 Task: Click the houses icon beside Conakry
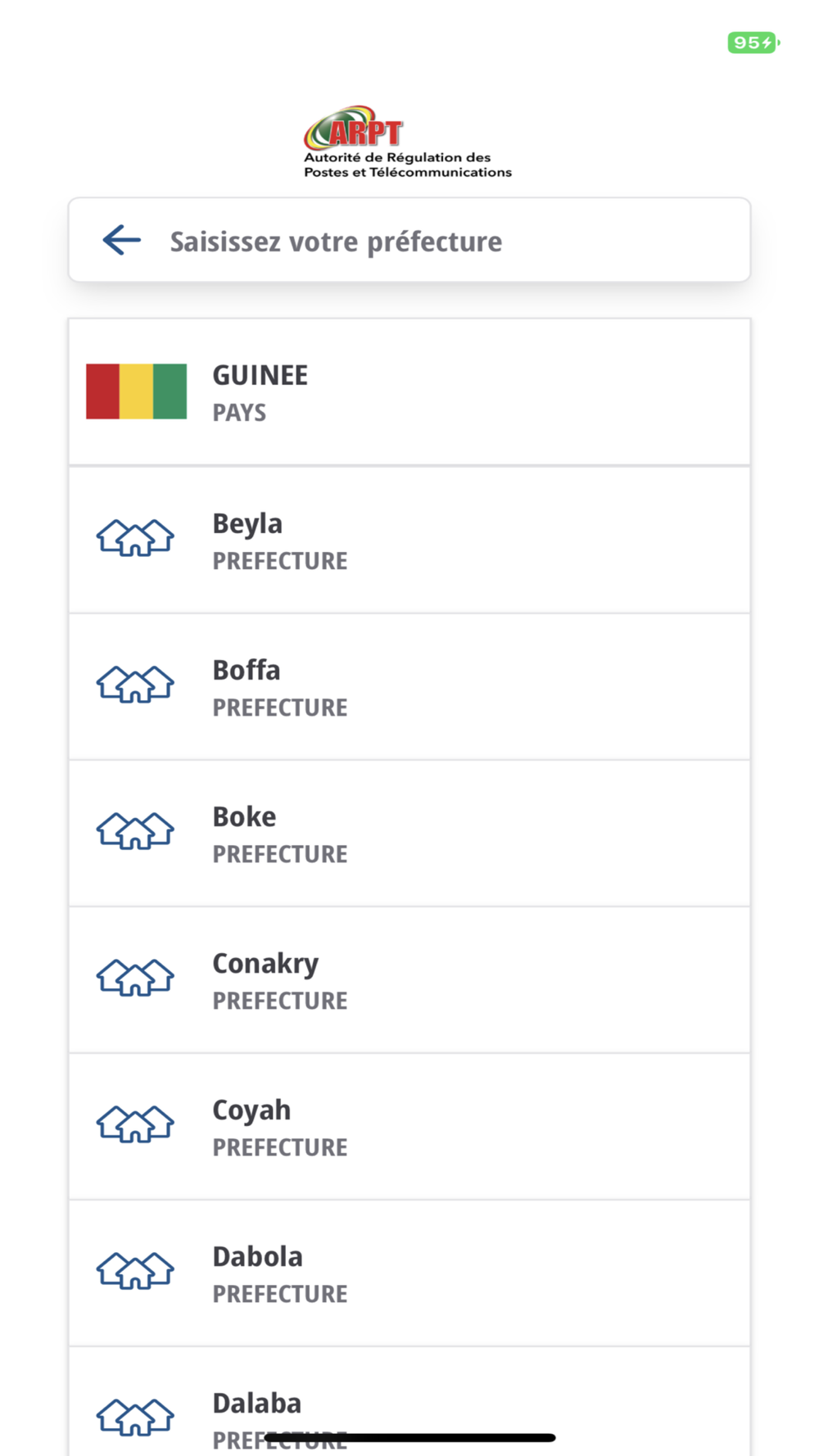135,978
